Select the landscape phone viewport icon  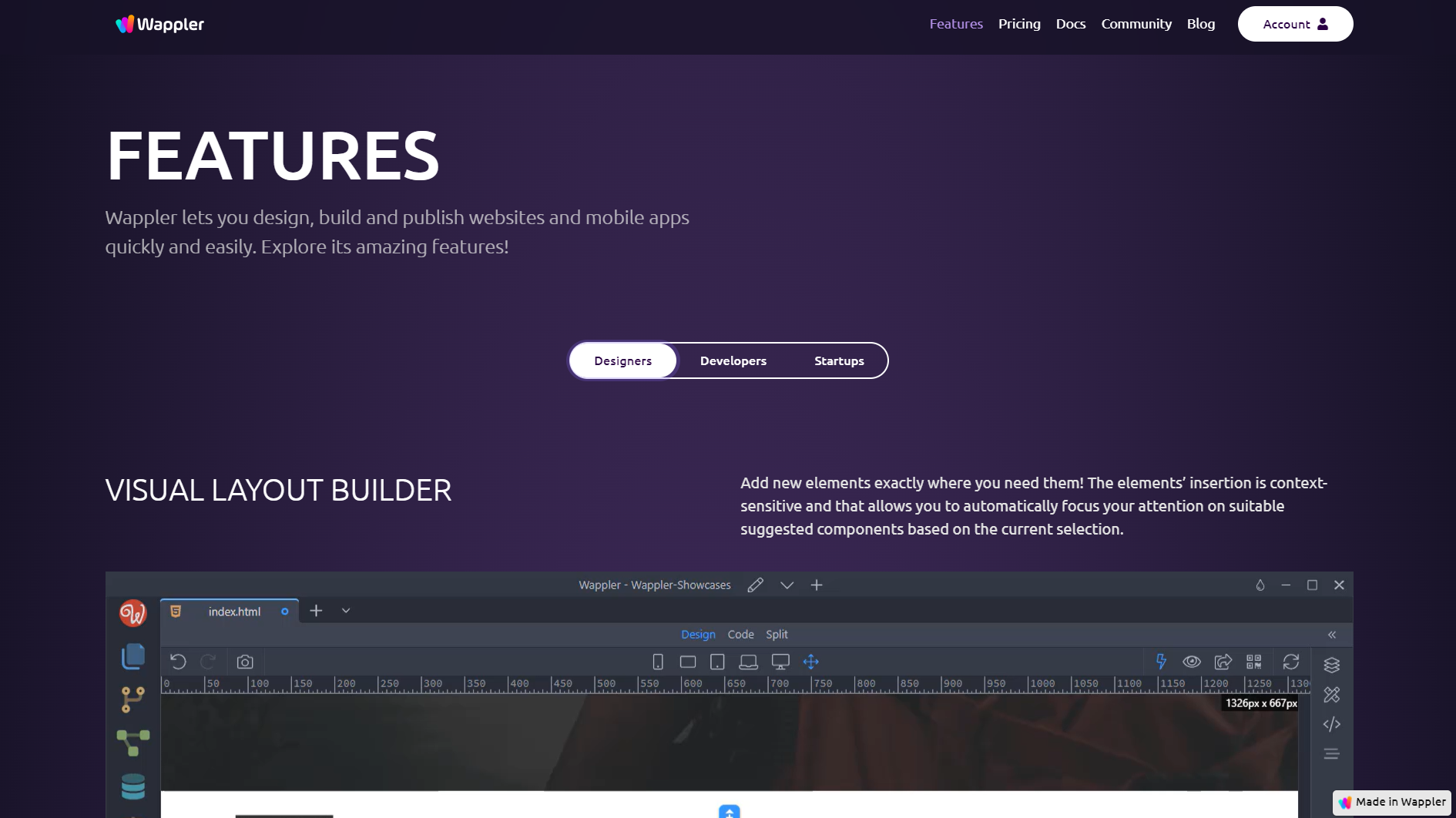point(688,662)
